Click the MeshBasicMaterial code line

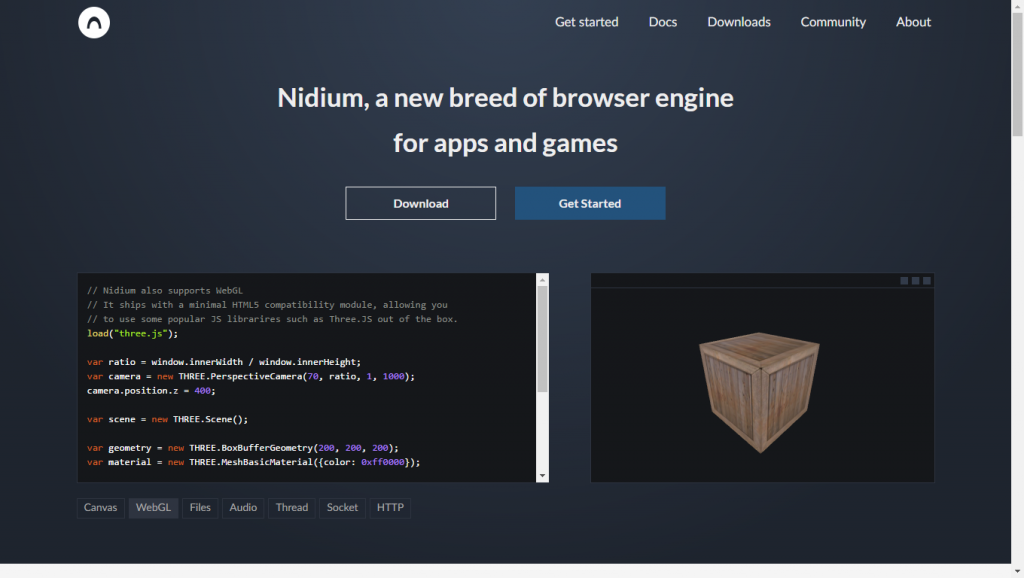(x=253, y=462)
